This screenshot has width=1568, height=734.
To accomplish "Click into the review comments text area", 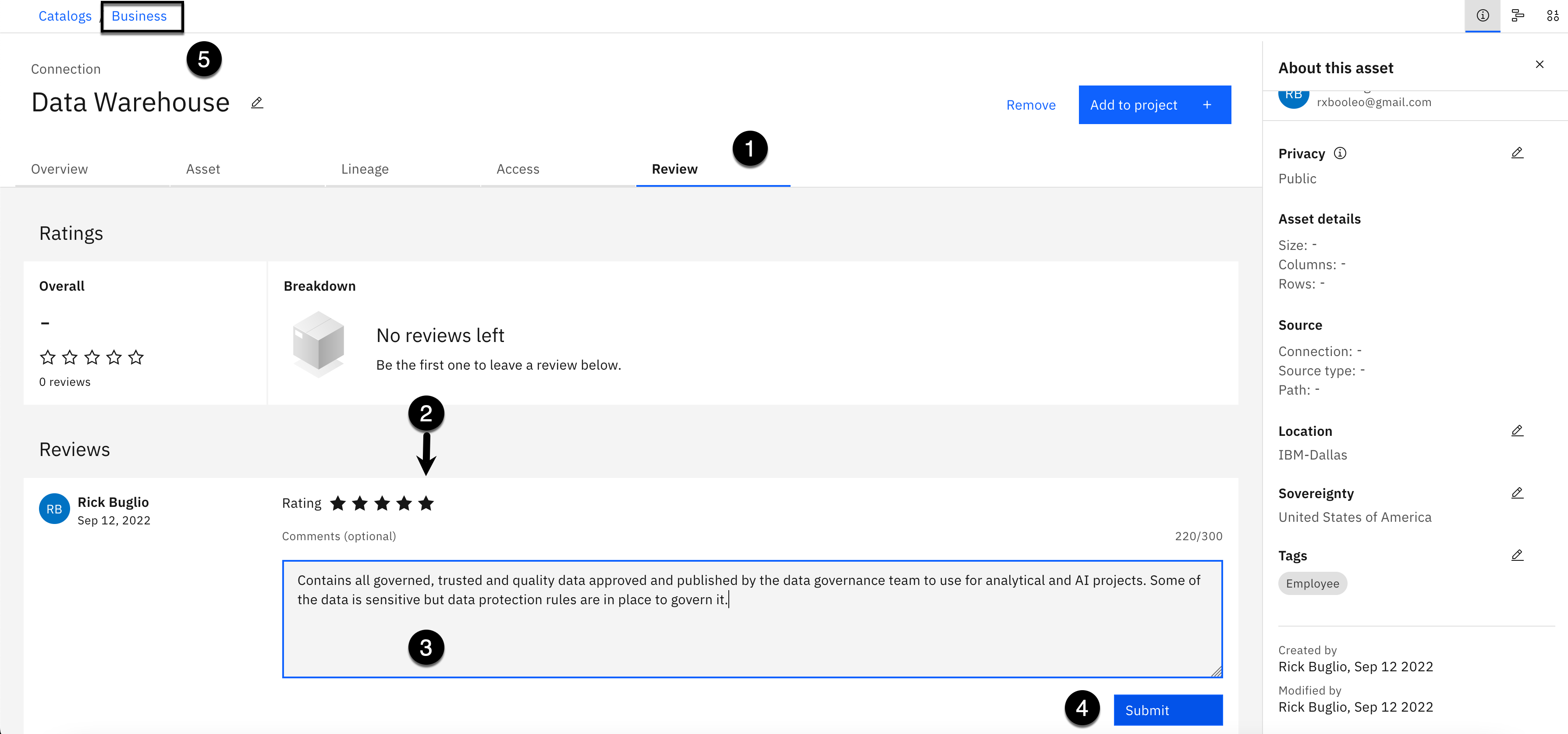I will coord(752,634).
